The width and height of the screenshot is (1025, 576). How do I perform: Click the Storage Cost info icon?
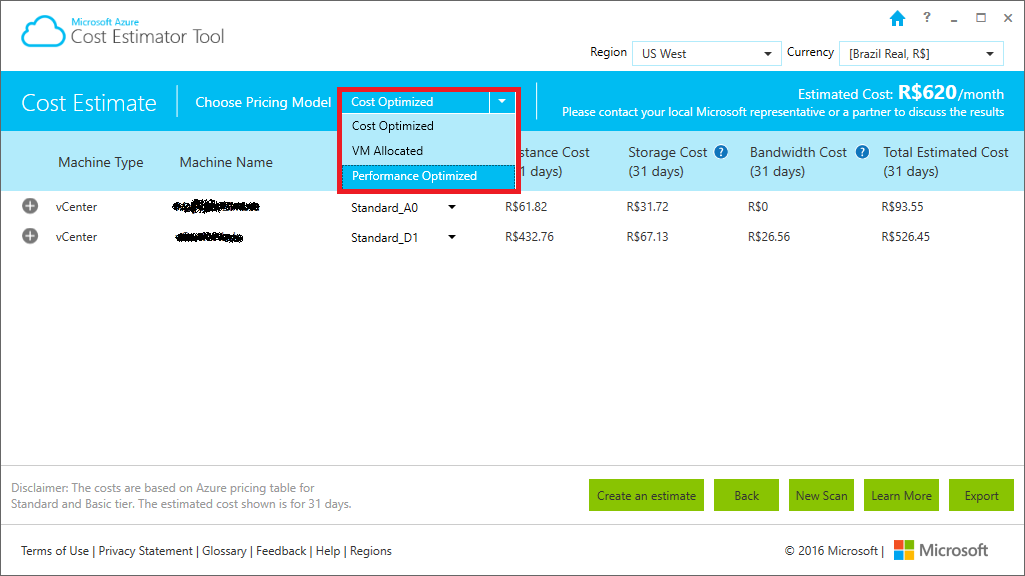721,152
